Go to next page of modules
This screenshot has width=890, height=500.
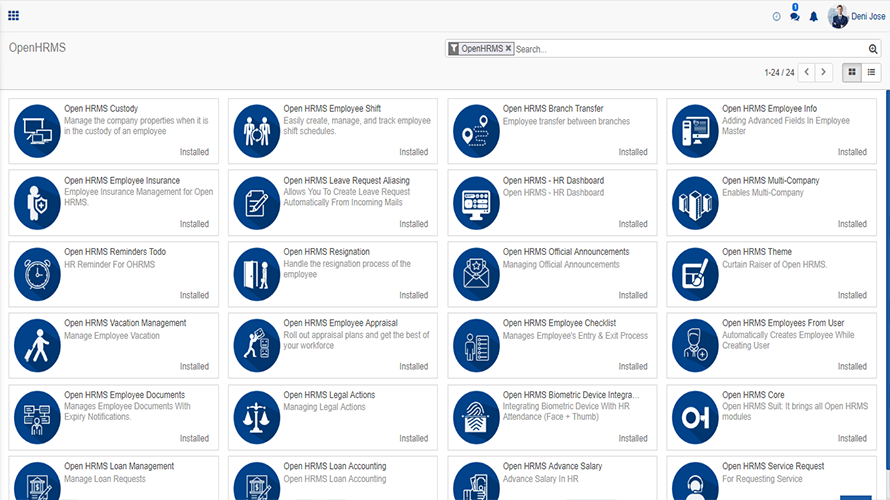coord(825,72)
